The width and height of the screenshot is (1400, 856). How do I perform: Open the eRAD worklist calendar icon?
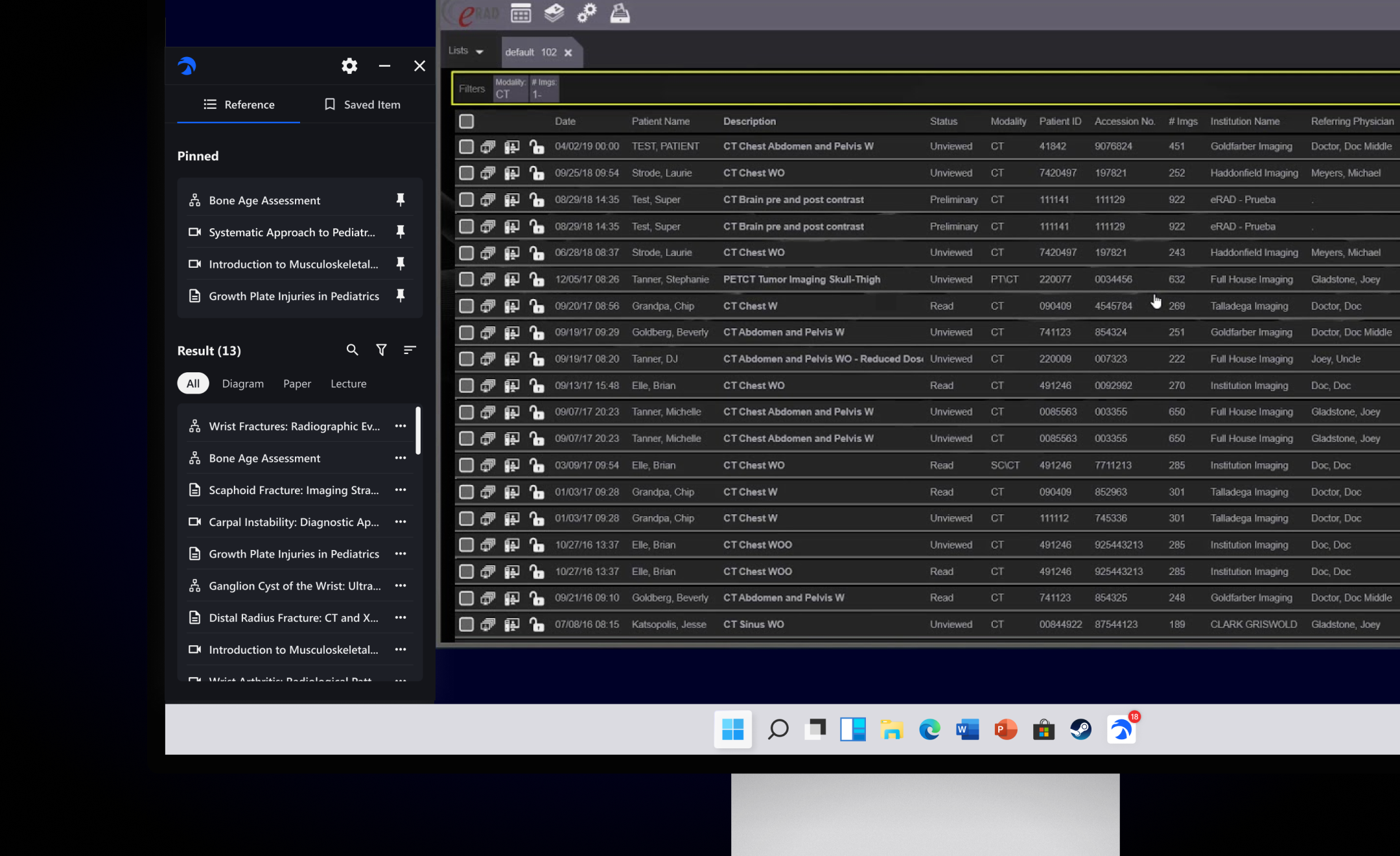coord(520,13)
